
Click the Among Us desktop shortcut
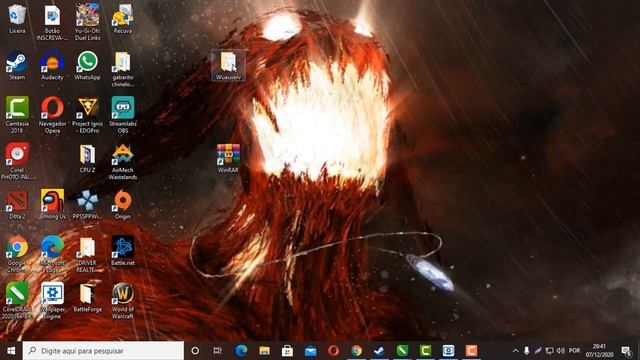52,205
